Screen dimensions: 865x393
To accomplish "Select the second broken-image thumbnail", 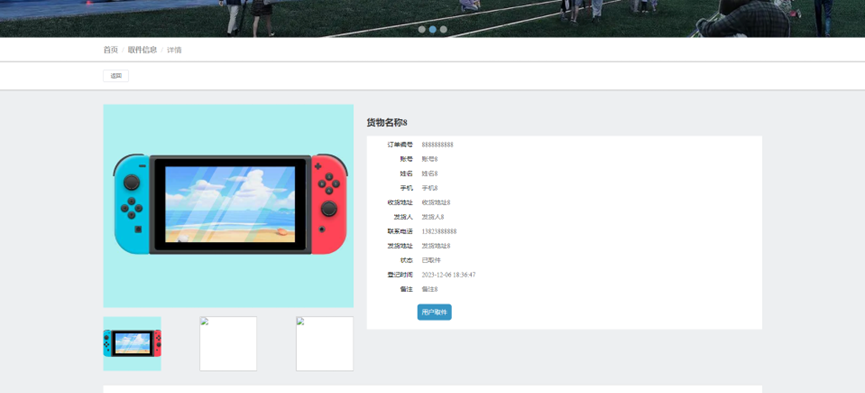I will pyautogui.click(x=228, y=343).
